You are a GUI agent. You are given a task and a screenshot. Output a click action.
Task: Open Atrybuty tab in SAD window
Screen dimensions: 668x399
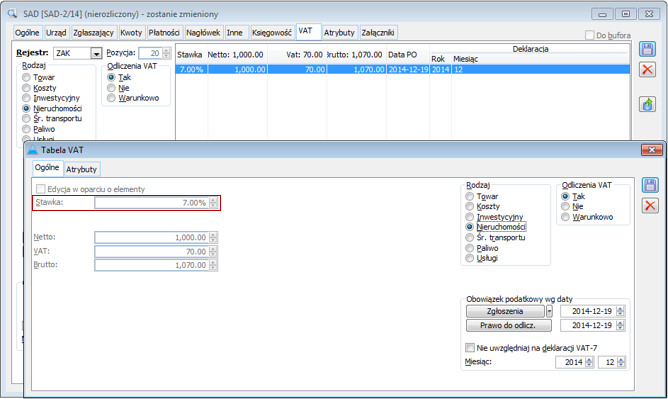click(339, 32)
